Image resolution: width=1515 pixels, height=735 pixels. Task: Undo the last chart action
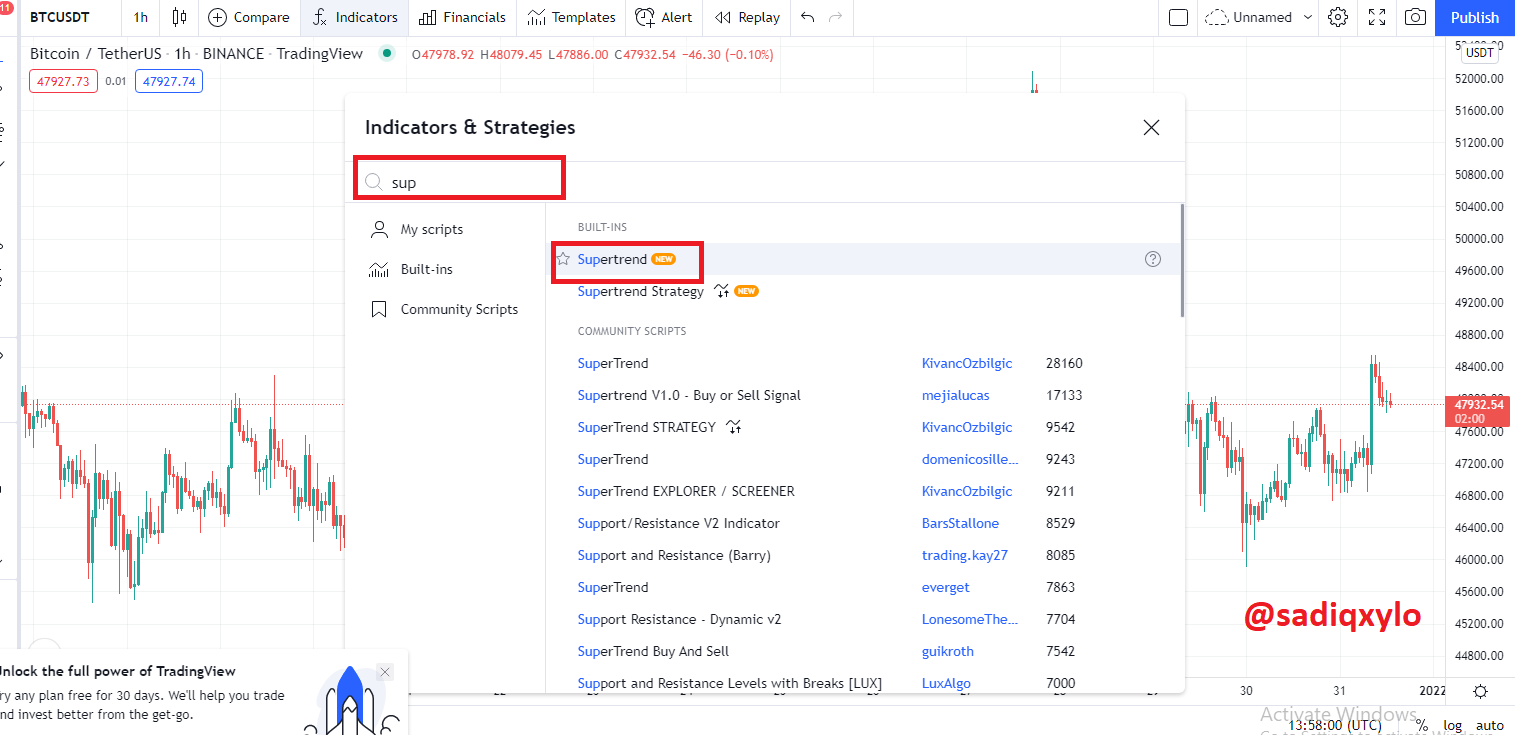coord(808,17)
